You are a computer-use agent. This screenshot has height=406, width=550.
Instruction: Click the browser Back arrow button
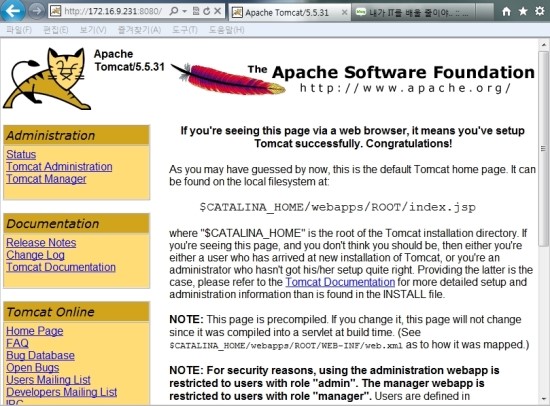coord(13,11)
